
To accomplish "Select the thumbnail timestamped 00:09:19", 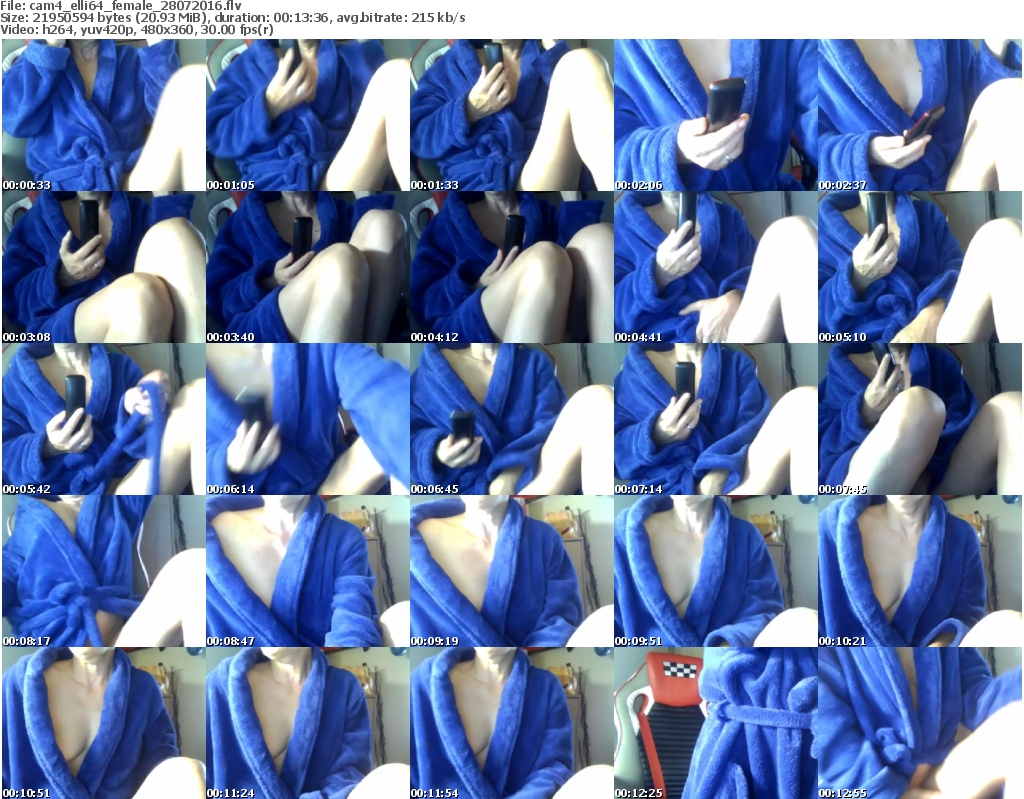I will point(512,572).
